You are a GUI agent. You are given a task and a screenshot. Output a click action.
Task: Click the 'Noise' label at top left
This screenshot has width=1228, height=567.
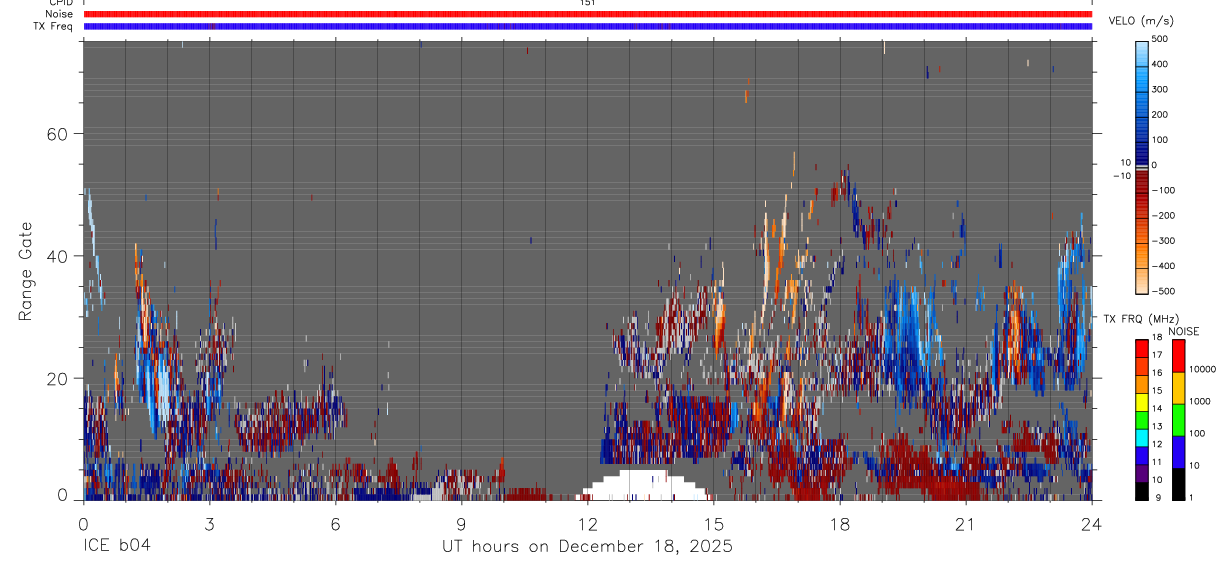click(58, 14)
